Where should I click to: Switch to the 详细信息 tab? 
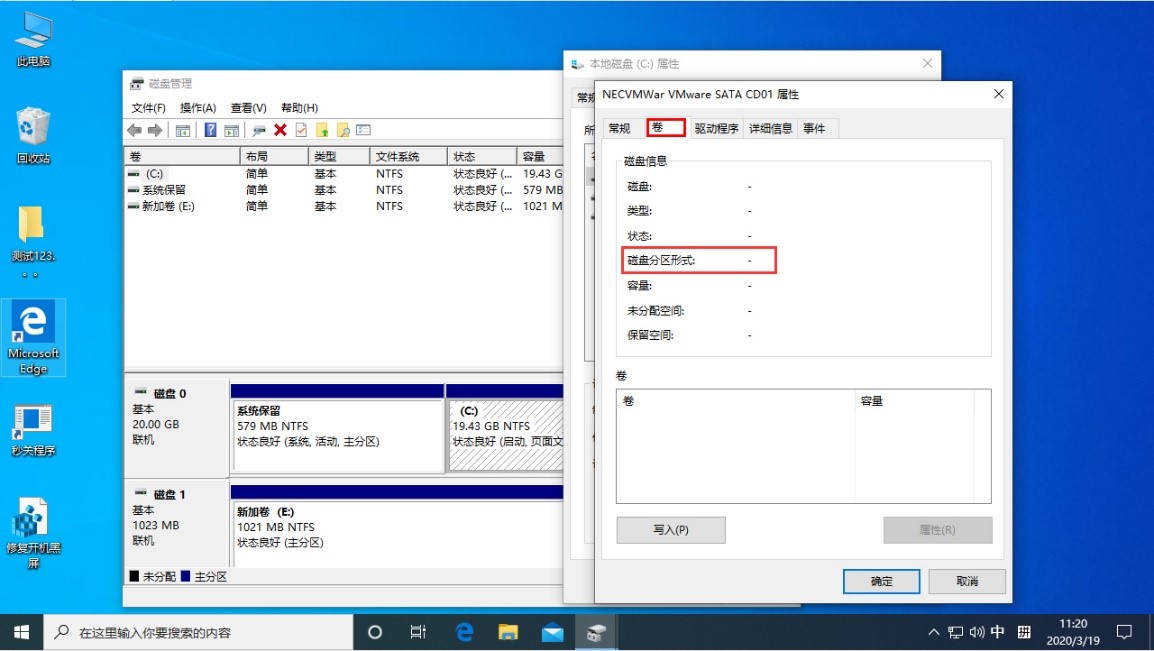click(771, 129)
